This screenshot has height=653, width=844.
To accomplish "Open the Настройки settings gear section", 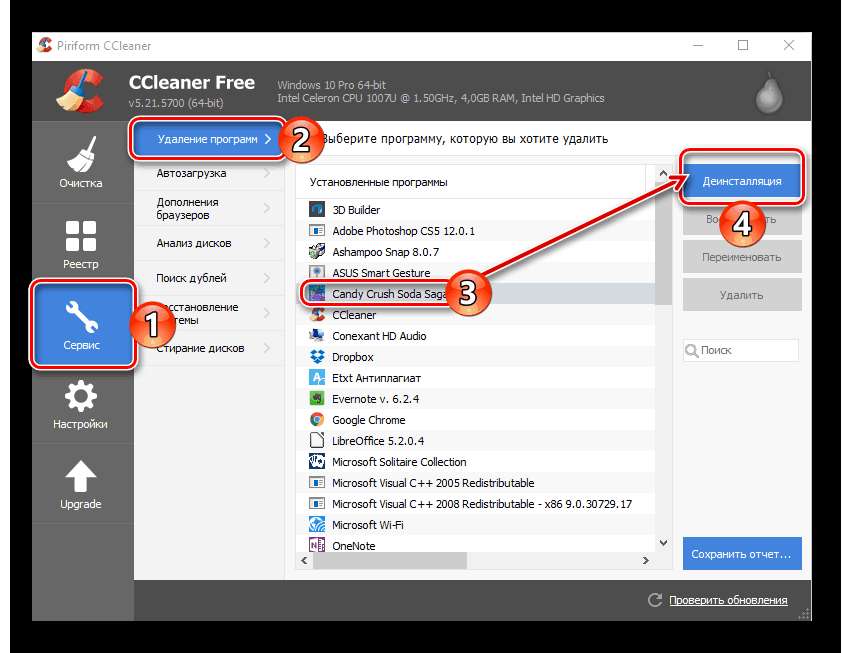I will [x=80, y=404].
